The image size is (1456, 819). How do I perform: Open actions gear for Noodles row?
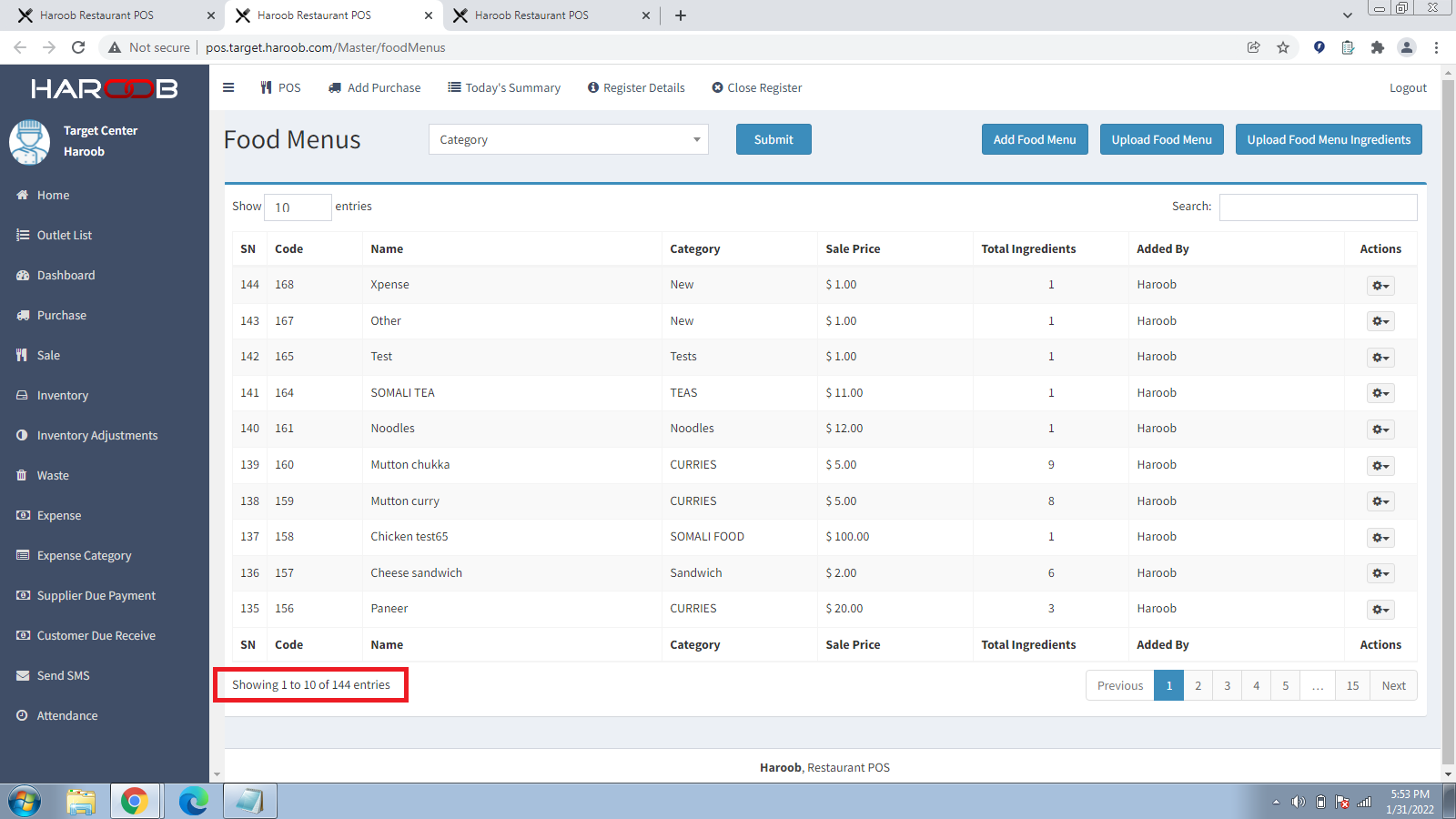(x=1380, y=429)
